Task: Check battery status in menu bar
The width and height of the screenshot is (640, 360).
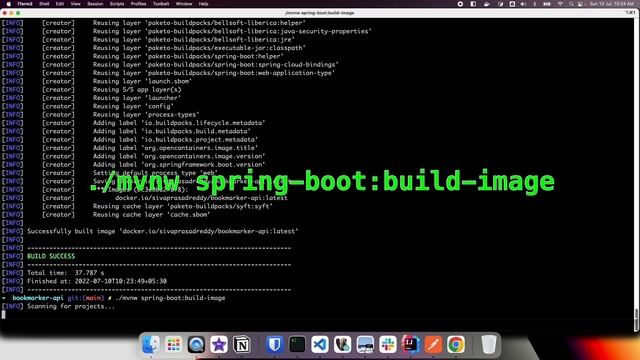Action: [547, 4]
